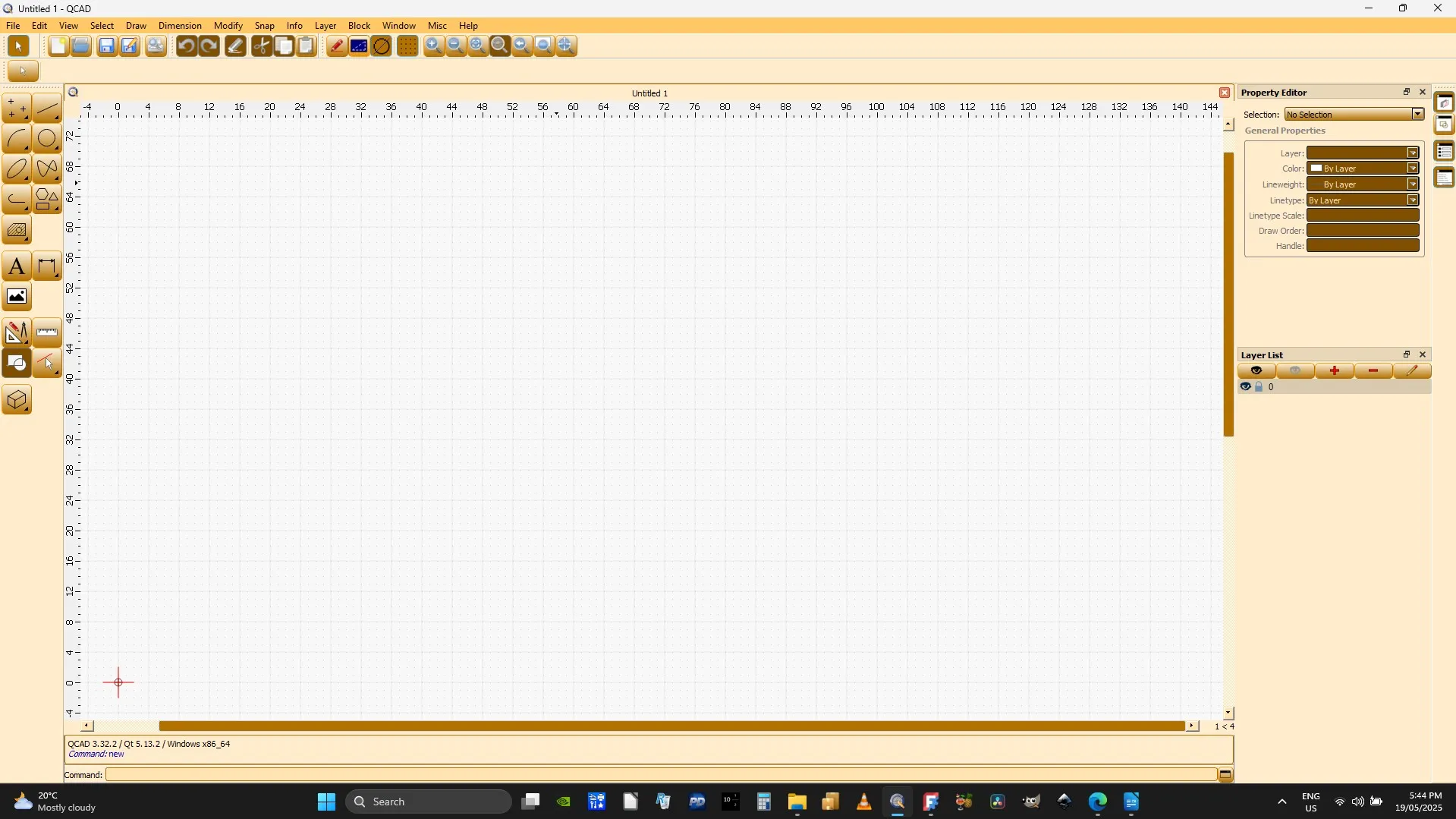The height and width of the screenshot is (819, 1456).
Task: Select the Spline tool
Action: pyautogui.click(x=46, y=169)
